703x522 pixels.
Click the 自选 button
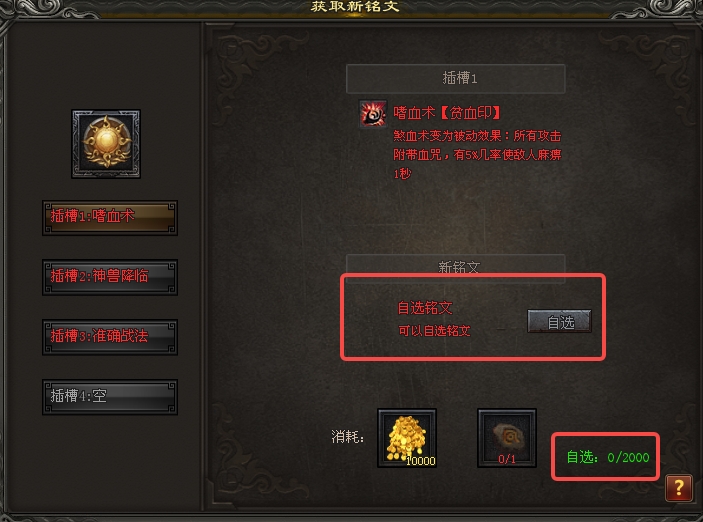(x=560, y=321)
